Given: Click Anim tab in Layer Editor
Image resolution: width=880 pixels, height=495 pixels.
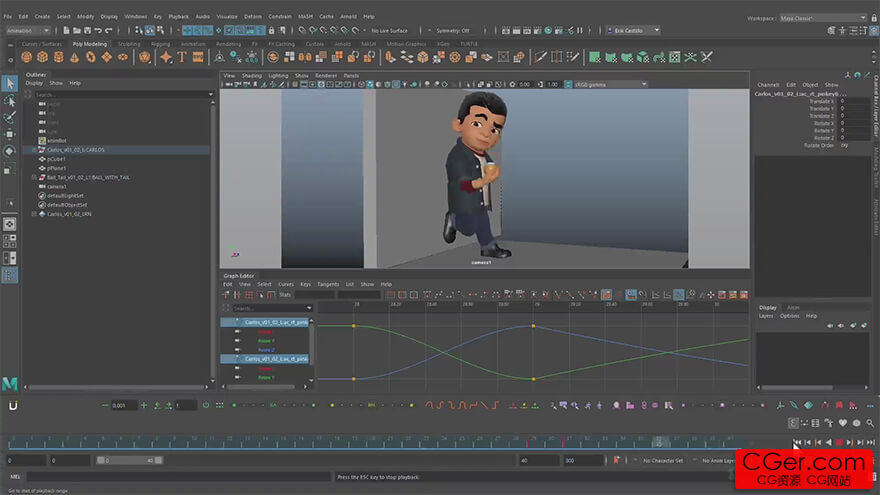Looking at the screenshot, I should [792, 308].
